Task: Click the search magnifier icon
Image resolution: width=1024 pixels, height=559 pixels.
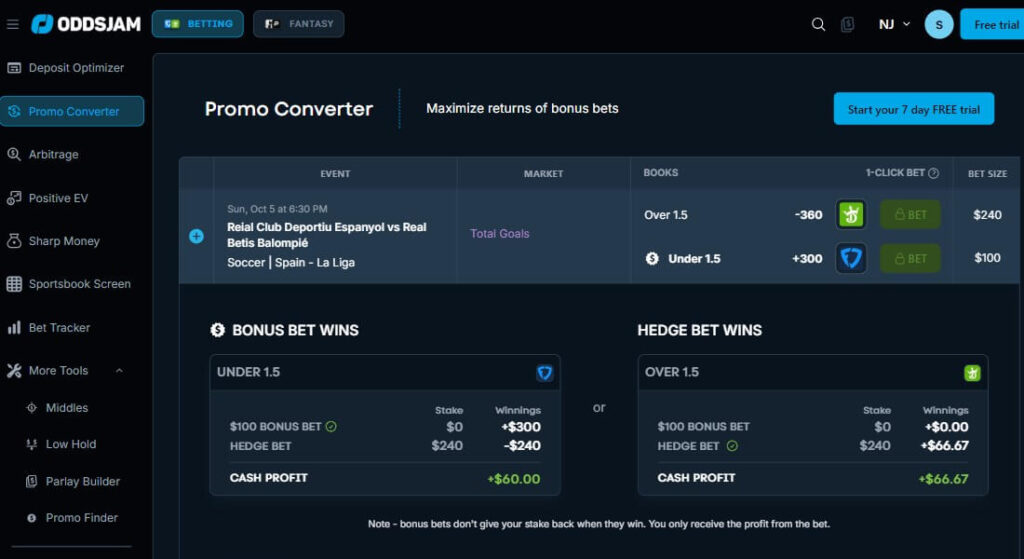Action: pyautogui.click(x=818, y=24)
